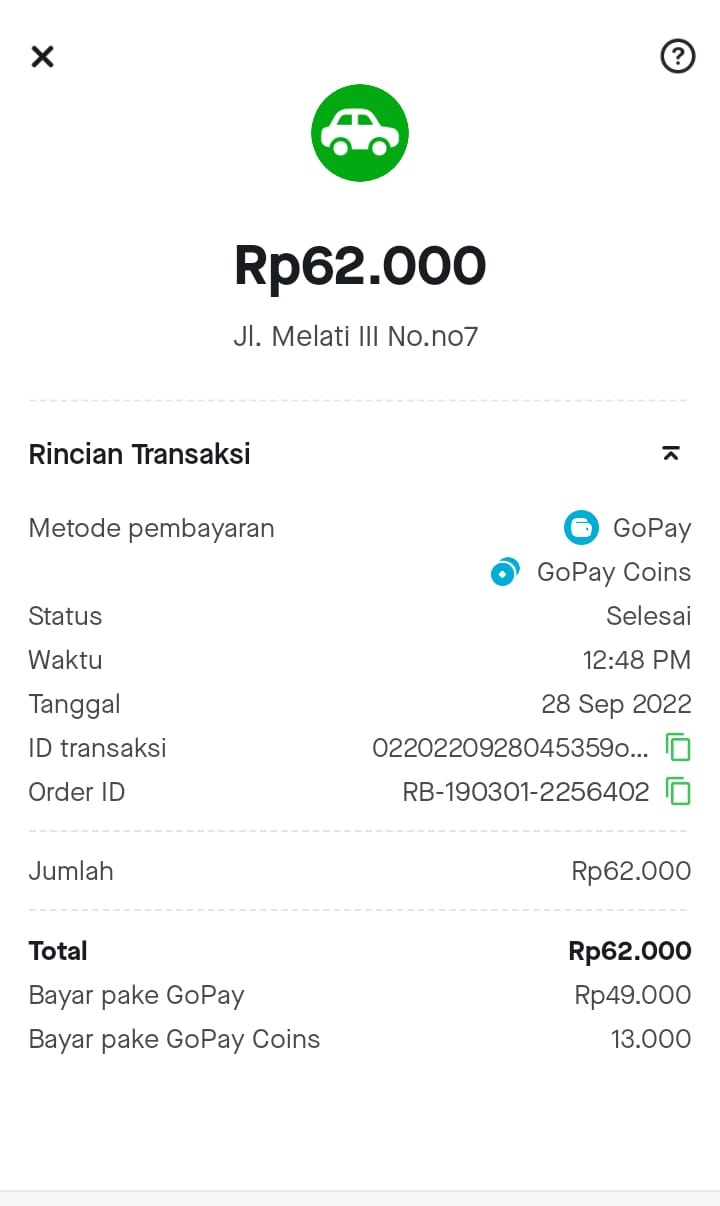Screen dimensions: 720x1206
Task: Tap the GoPay Coins payment label
Action: [614, 572]
